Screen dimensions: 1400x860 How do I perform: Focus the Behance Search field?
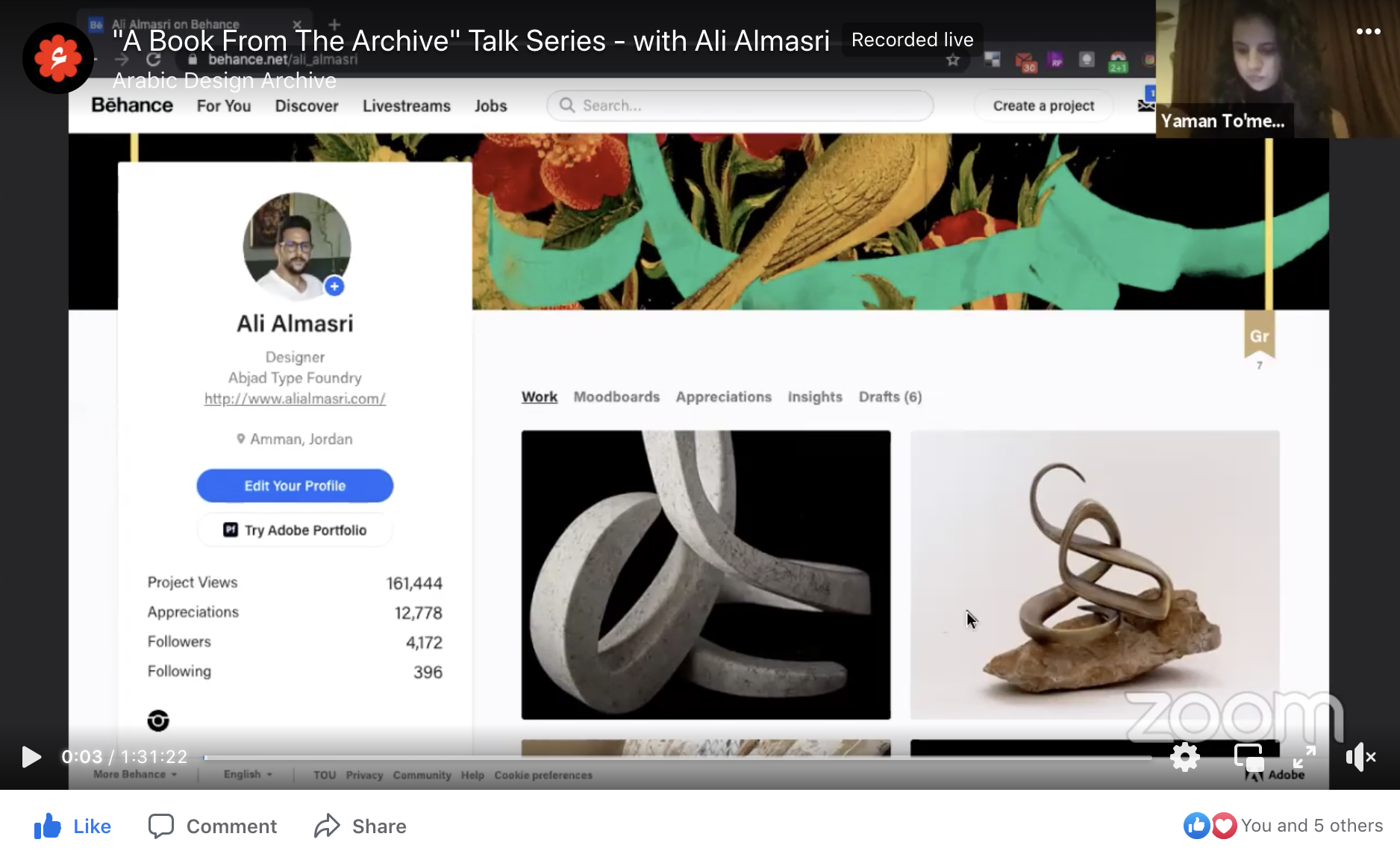[740, 106]
